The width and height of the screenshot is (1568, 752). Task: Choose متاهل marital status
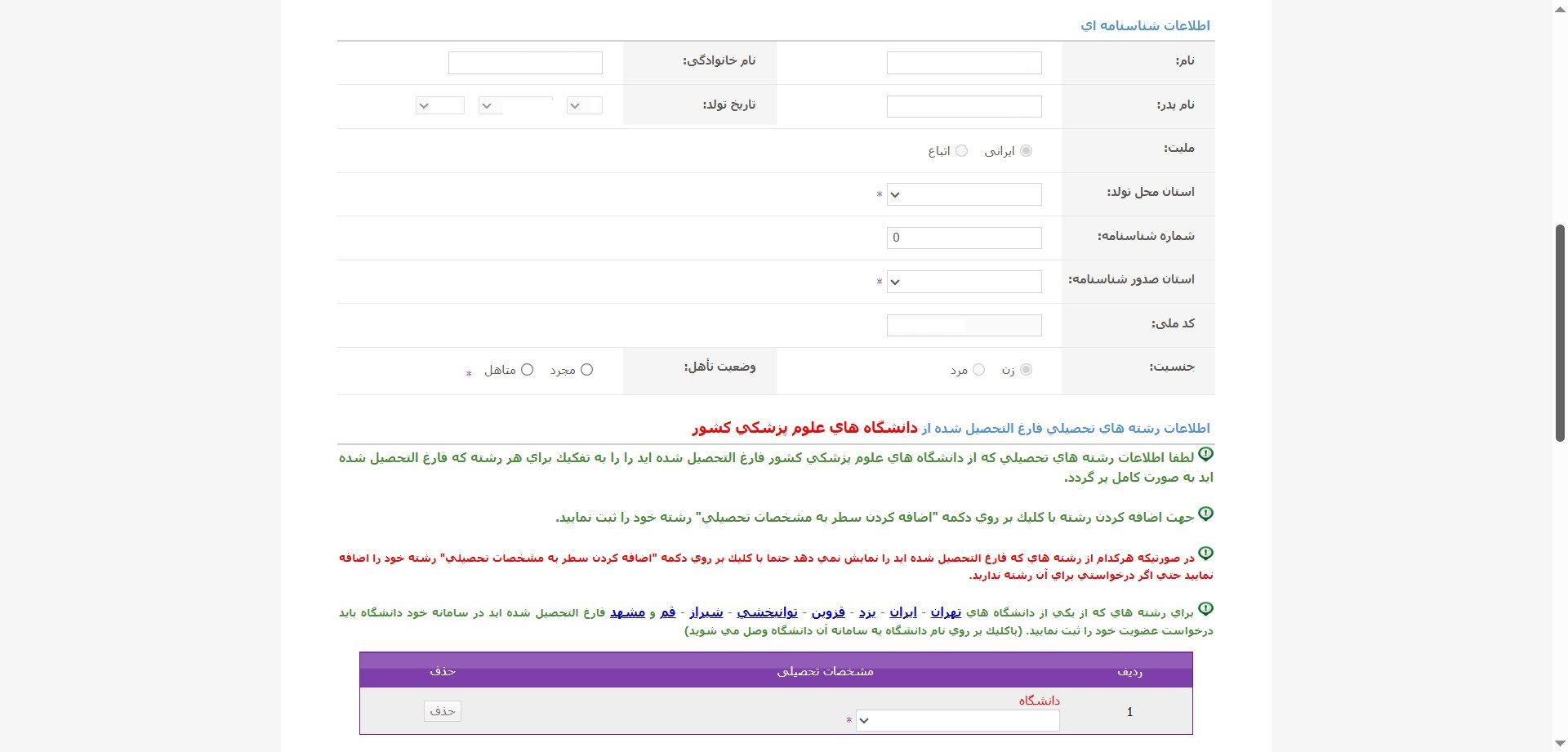point(527,370)
